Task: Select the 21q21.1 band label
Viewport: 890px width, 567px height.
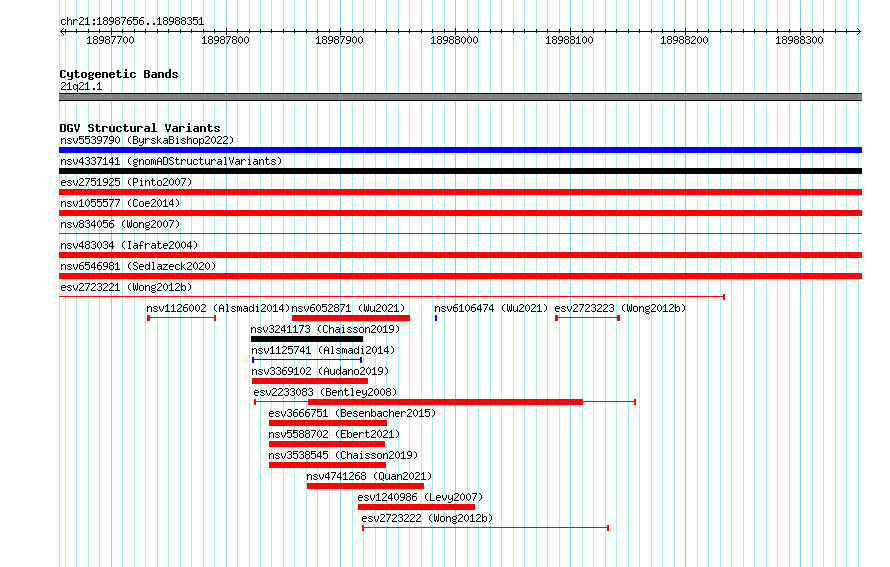Action: [x=81, y=86]
